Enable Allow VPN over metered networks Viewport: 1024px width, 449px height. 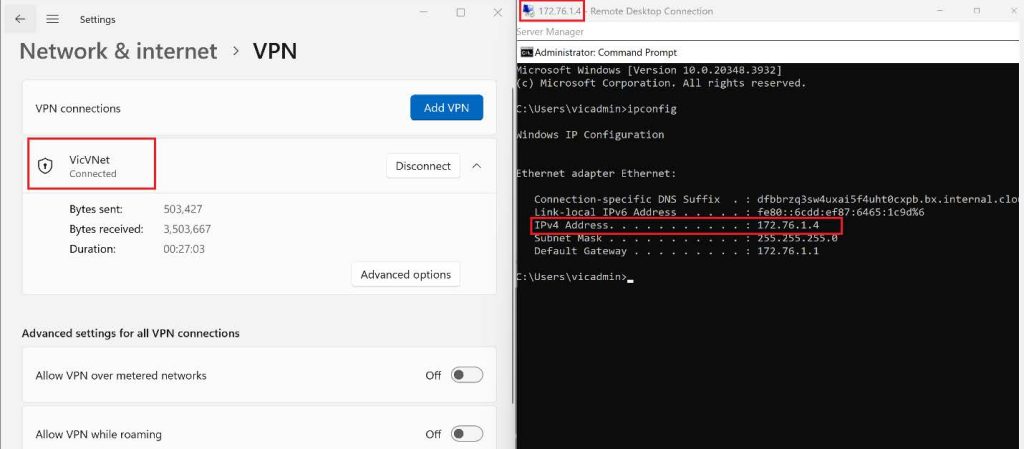click(x=466, y=375)
